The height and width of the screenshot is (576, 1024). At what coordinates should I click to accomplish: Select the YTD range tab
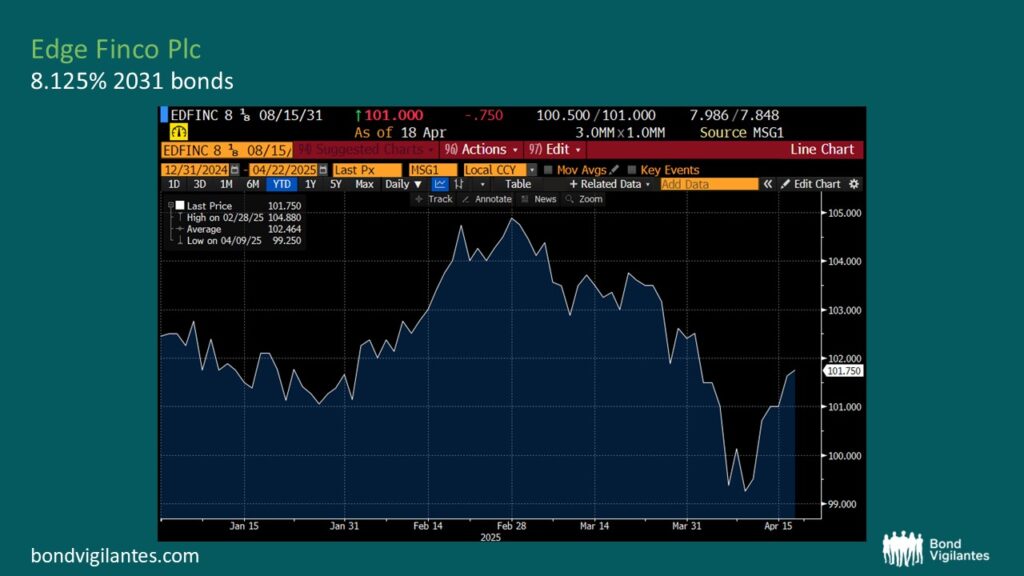[x=281, y=184]
